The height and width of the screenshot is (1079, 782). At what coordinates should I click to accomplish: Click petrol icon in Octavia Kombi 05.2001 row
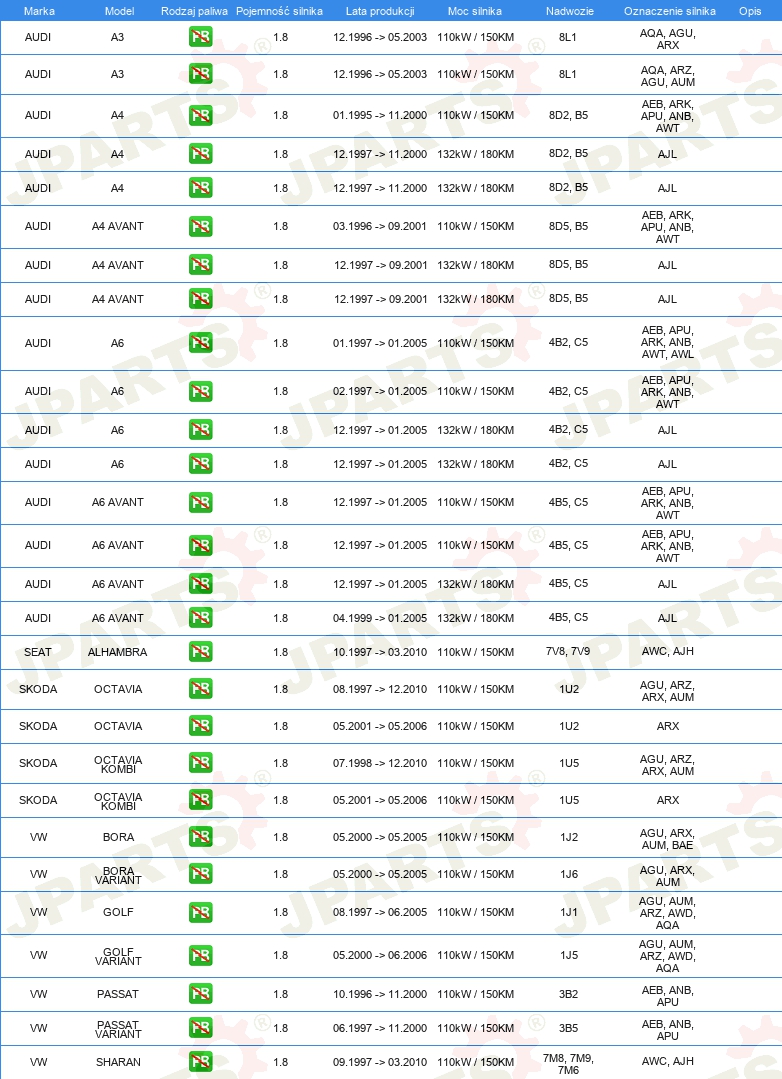[200, 800]
